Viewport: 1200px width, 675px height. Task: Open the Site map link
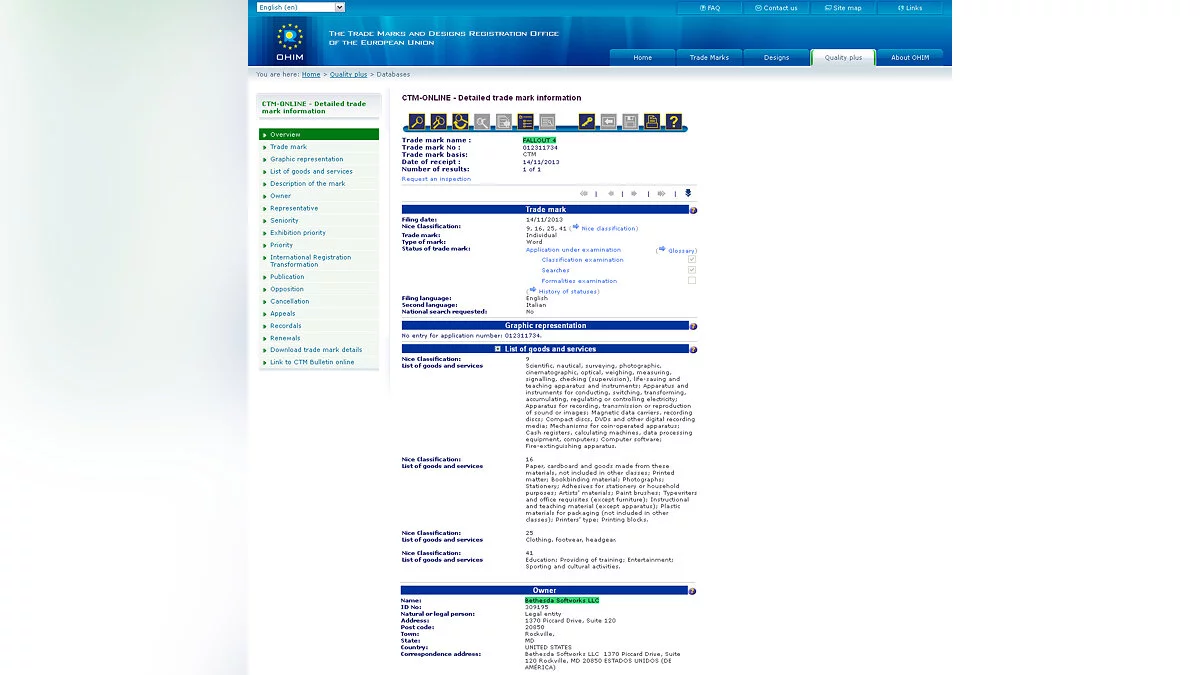pos(843,8)
